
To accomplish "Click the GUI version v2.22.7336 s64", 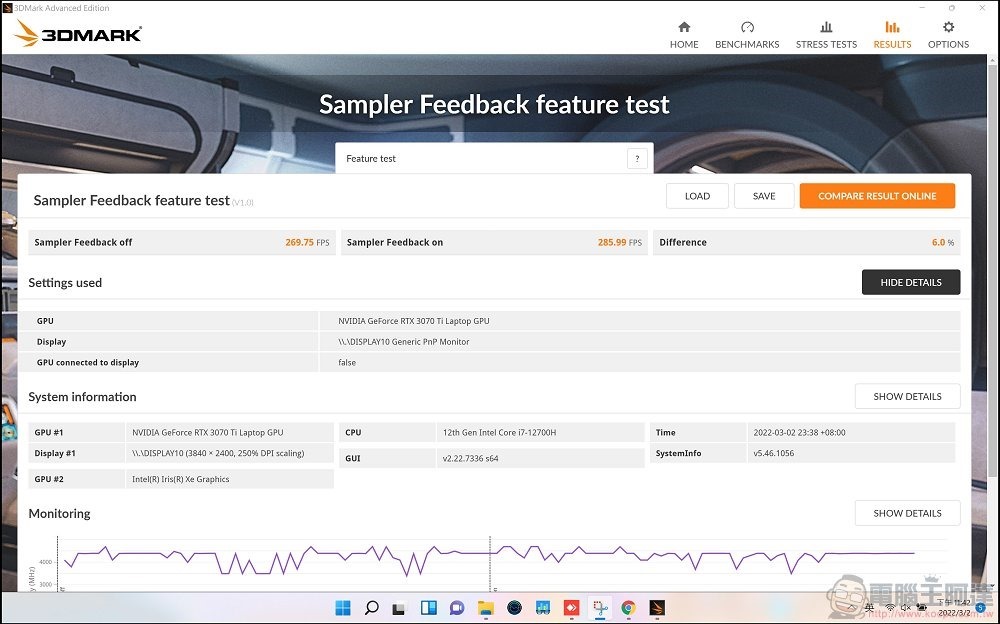I will 470,458.
